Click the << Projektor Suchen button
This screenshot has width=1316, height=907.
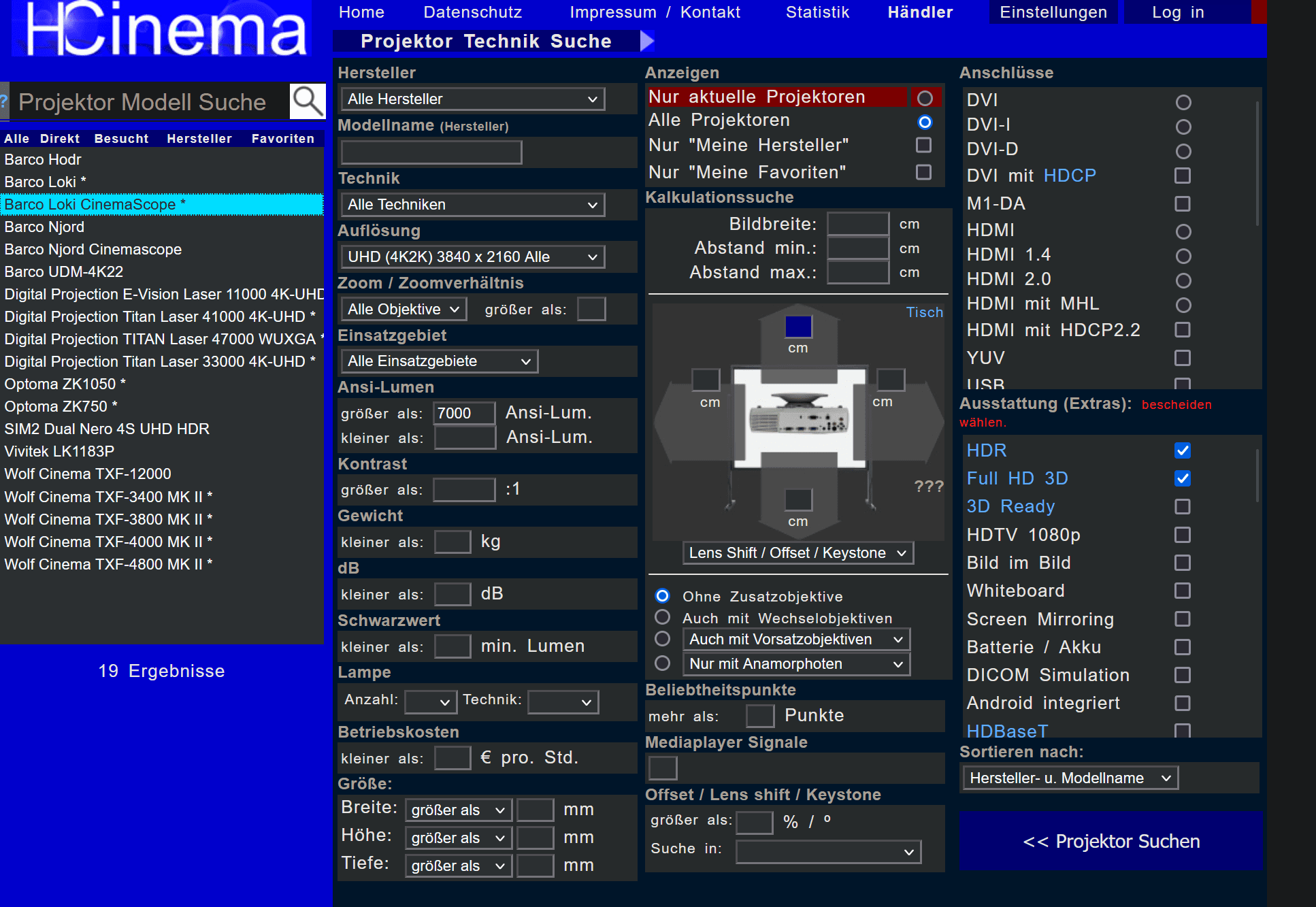[1111, 841]
